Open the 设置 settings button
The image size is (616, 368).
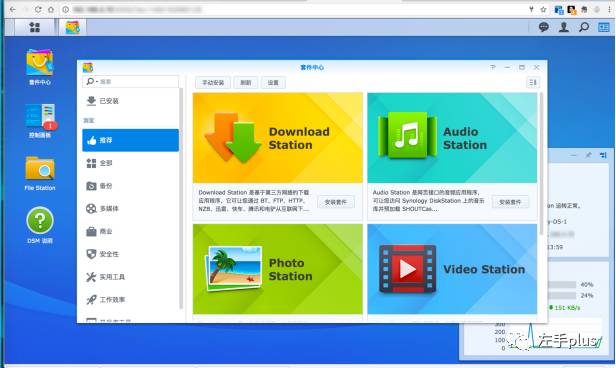(273, 82)
